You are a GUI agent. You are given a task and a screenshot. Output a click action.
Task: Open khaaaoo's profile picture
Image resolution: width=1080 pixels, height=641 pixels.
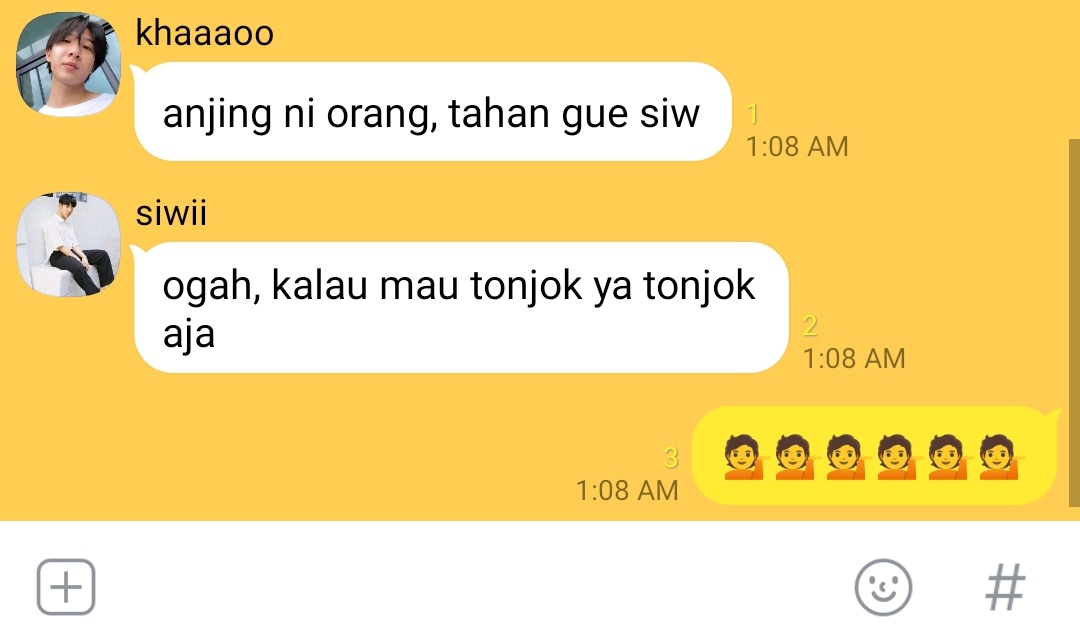point(68,63)
